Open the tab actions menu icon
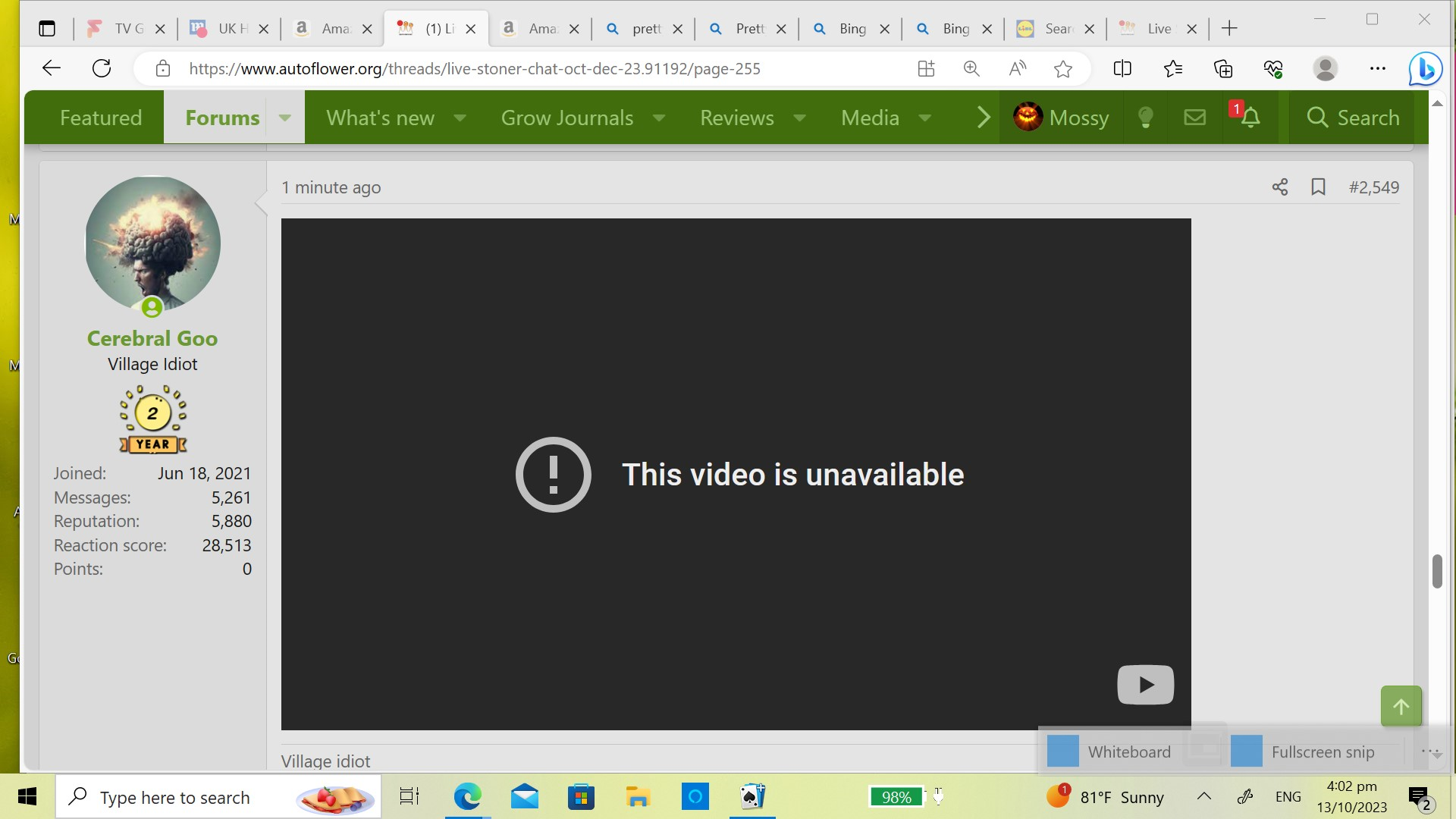The width and height of the screenshot is (1456, 819). tap(47, 29)
